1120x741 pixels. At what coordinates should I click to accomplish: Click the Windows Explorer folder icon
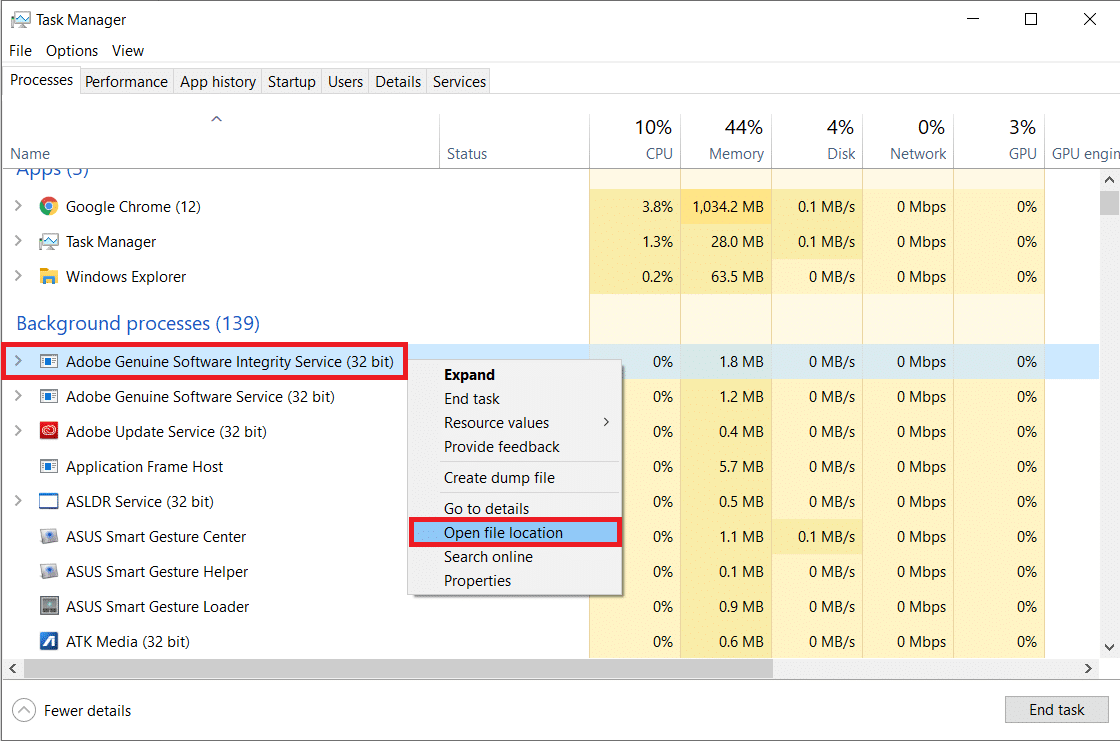[x=48, y=277]
